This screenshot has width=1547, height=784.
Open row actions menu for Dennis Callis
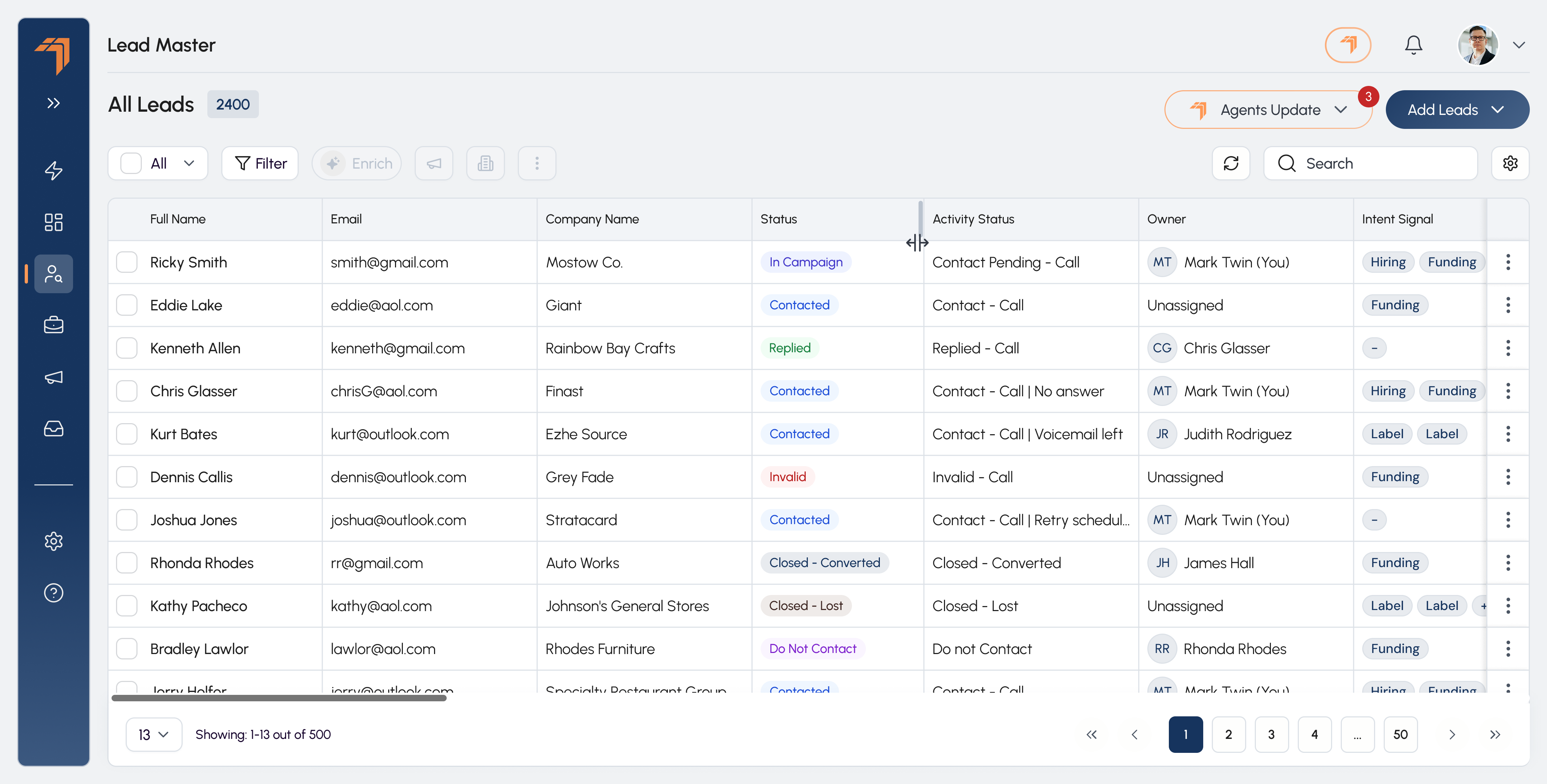[x=1507, y=477]
